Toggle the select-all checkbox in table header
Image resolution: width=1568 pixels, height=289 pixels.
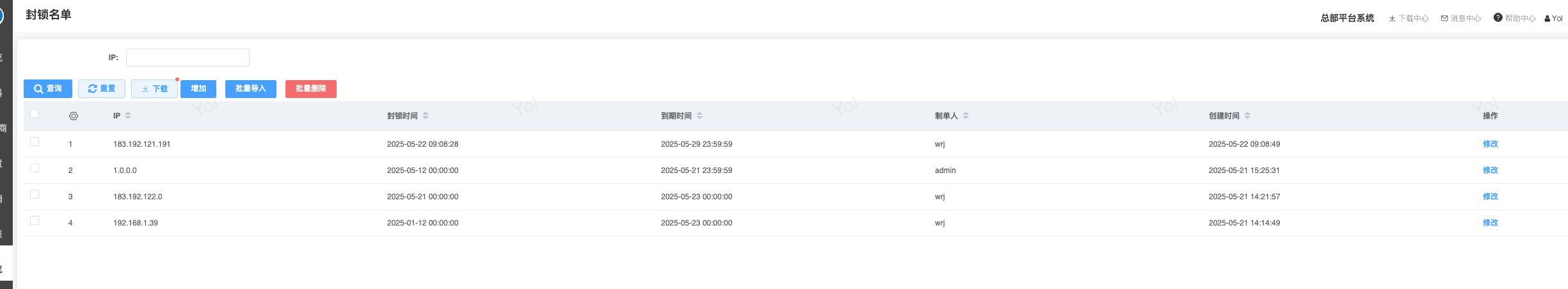point(35,114)
